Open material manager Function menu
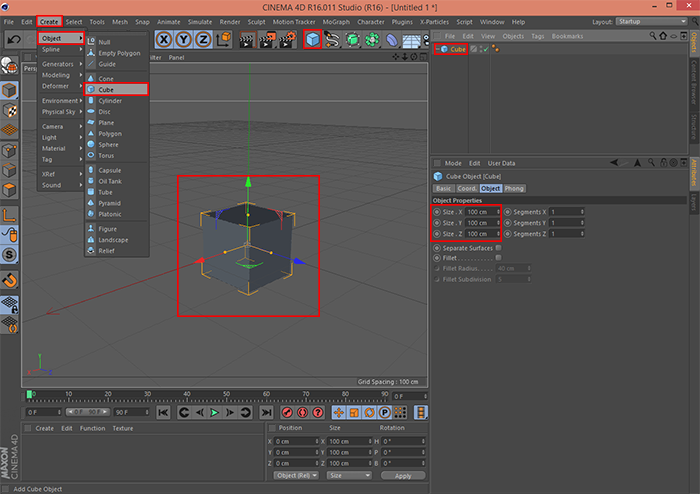Image resolution: width=700 pixels, height=494 pixels. point(92,428)
